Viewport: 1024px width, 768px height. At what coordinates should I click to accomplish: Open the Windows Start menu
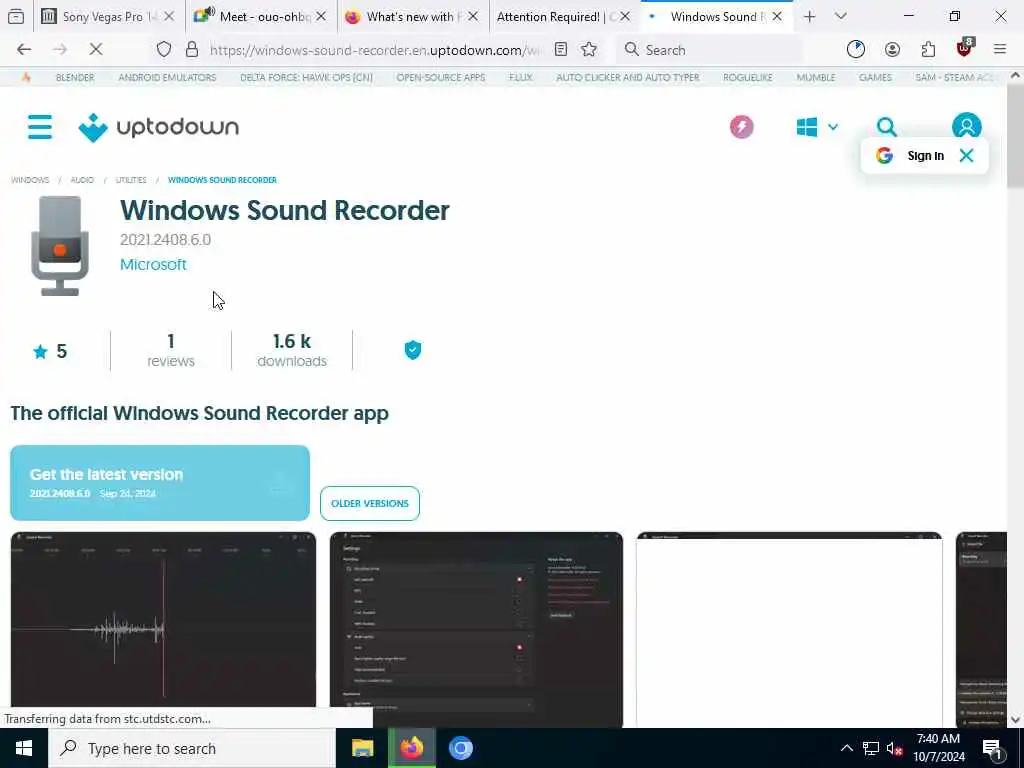24,748
